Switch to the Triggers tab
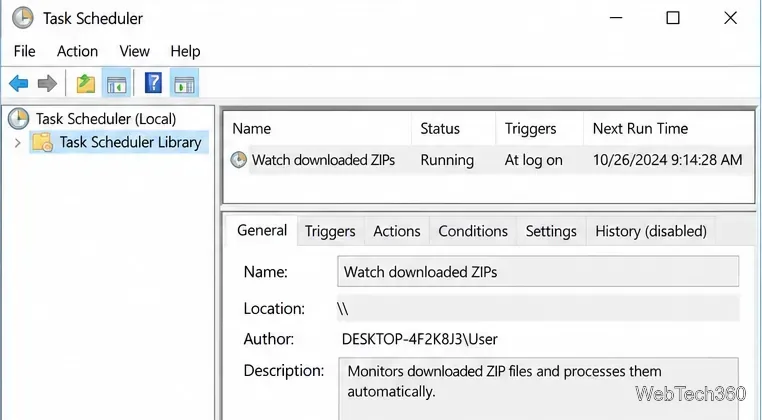The width and height of the screenshot is (762, 420). [330, 231]
